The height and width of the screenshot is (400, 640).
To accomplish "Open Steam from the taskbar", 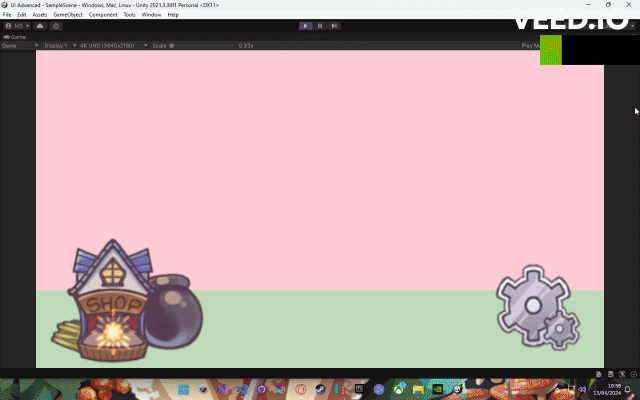I will coord(320,390).
